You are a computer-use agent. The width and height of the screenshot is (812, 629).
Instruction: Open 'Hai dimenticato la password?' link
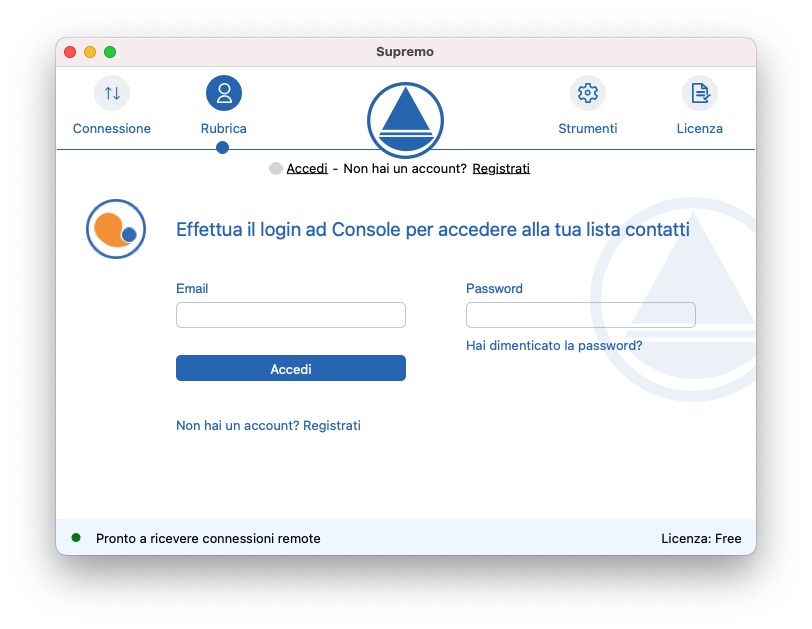pos(554,345)
